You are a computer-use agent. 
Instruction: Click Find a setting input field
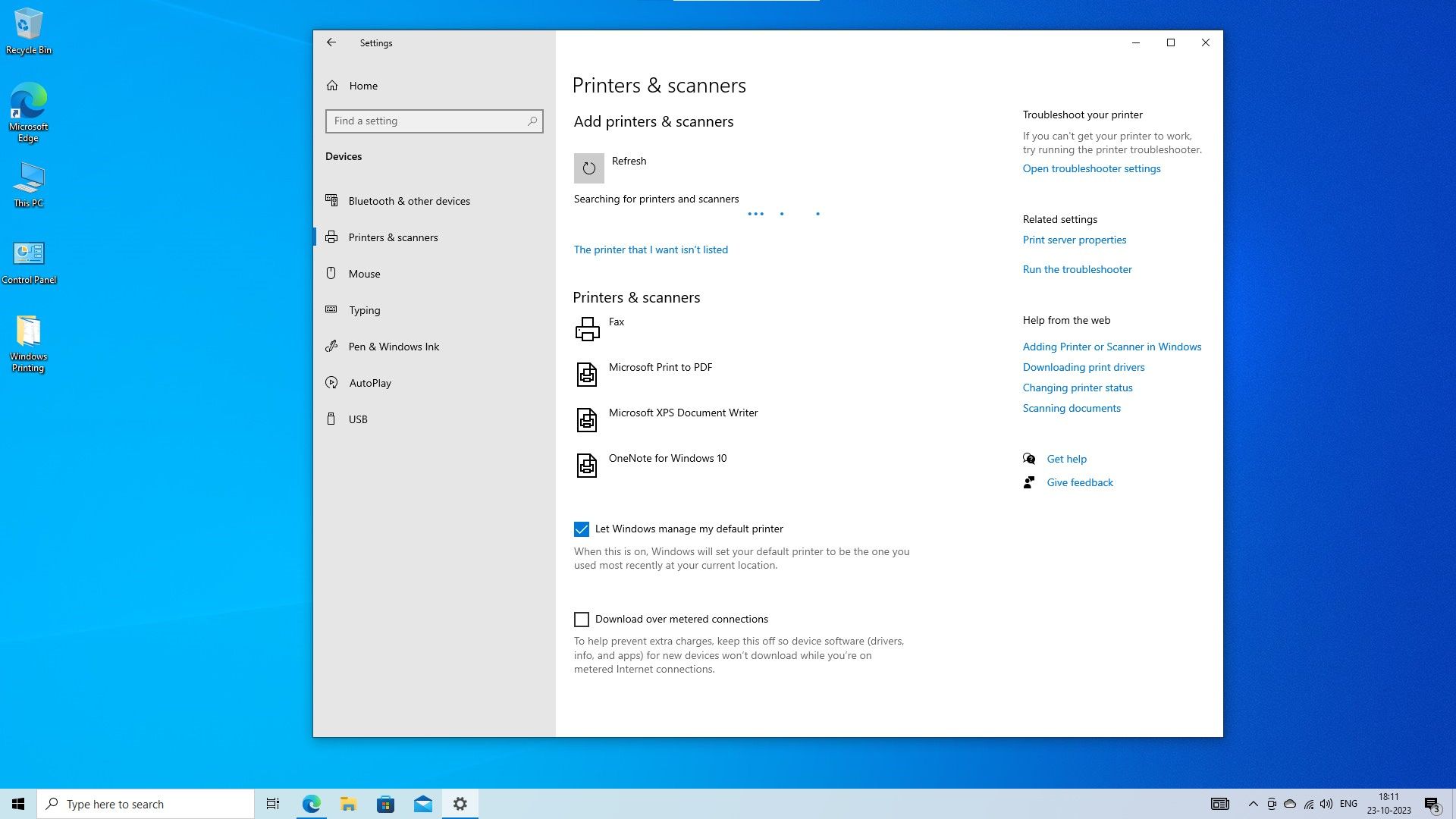[x=434, y=120]
